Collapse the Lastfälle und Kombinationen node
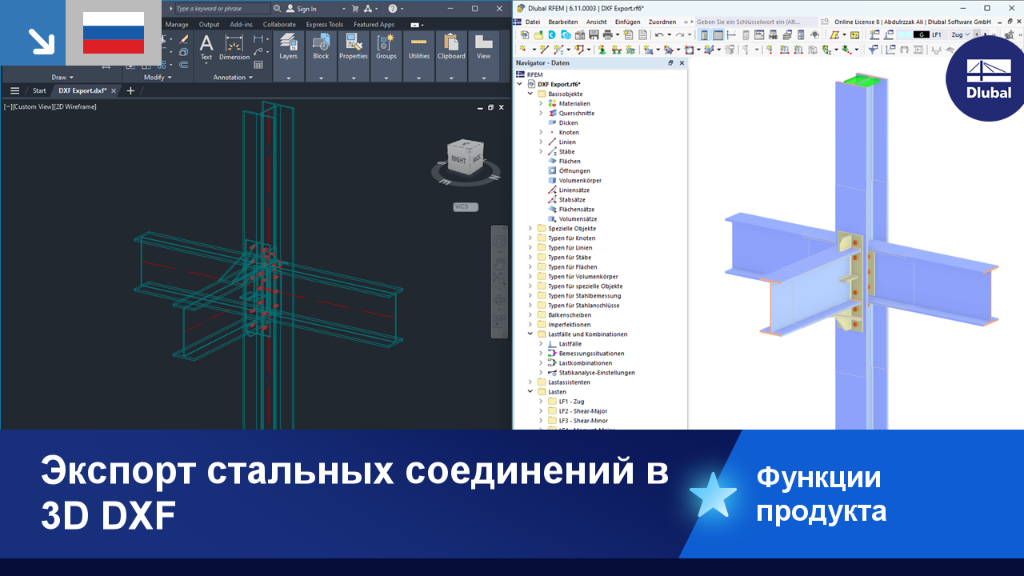 click(x=530, y=334)
